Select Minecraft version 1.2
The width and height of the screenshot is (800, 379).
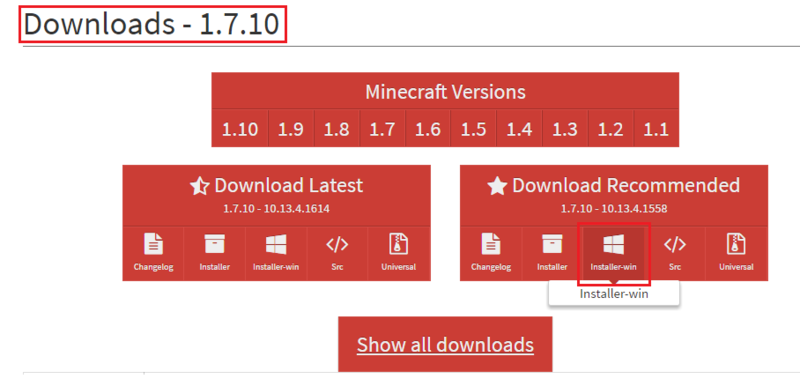[x=611, y=129]
